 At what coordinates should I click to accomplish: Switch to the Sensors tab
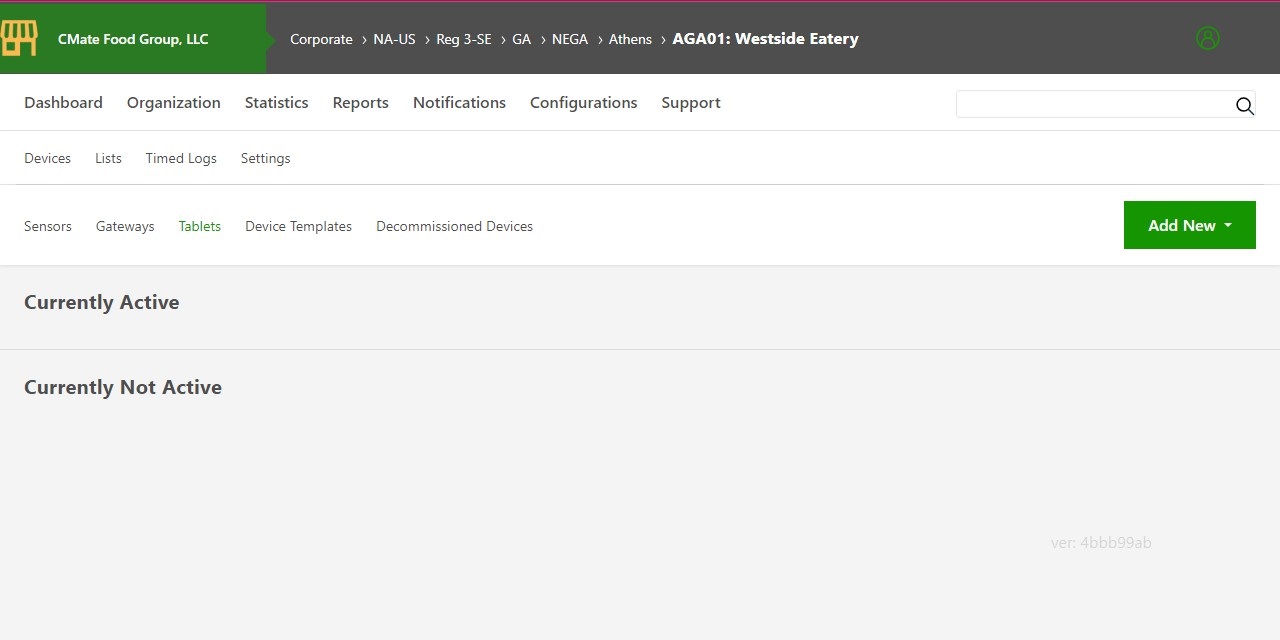(x=48, y=226)
